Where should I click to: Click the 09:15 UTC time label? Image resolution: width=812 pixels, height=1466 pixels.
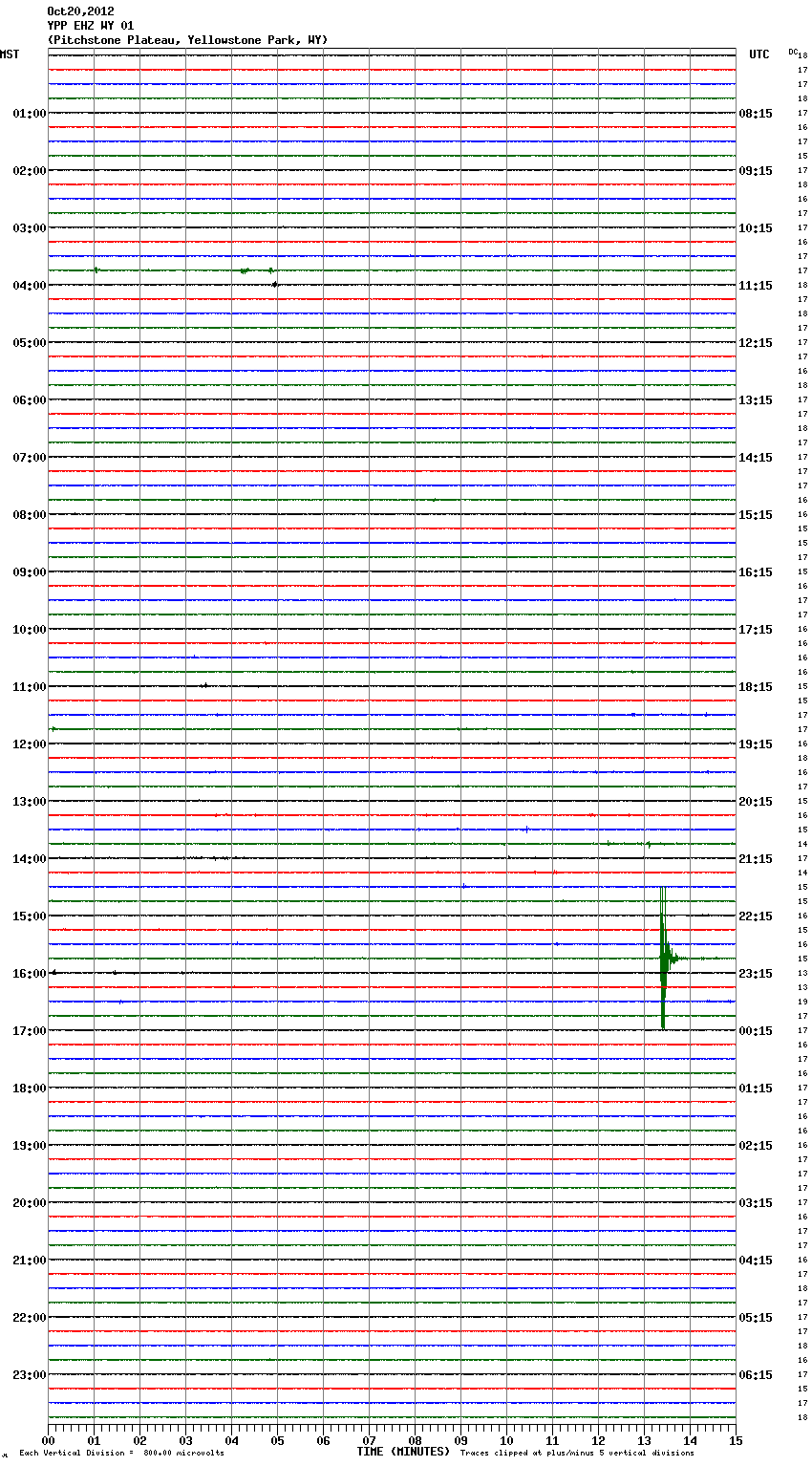point(756,171)
